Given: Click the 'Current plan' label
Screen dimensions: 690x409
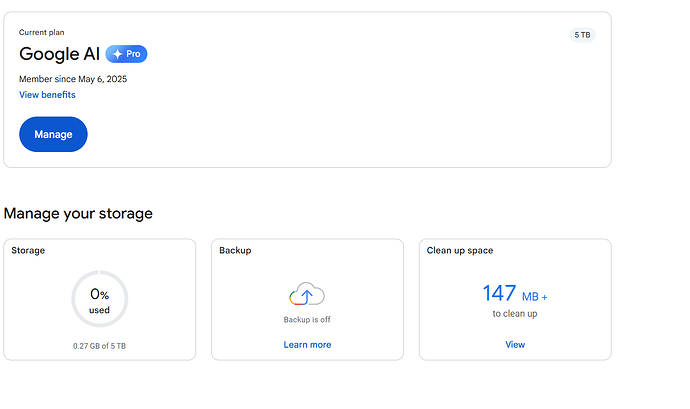Looking at the screenshot, I should [41, 33].
